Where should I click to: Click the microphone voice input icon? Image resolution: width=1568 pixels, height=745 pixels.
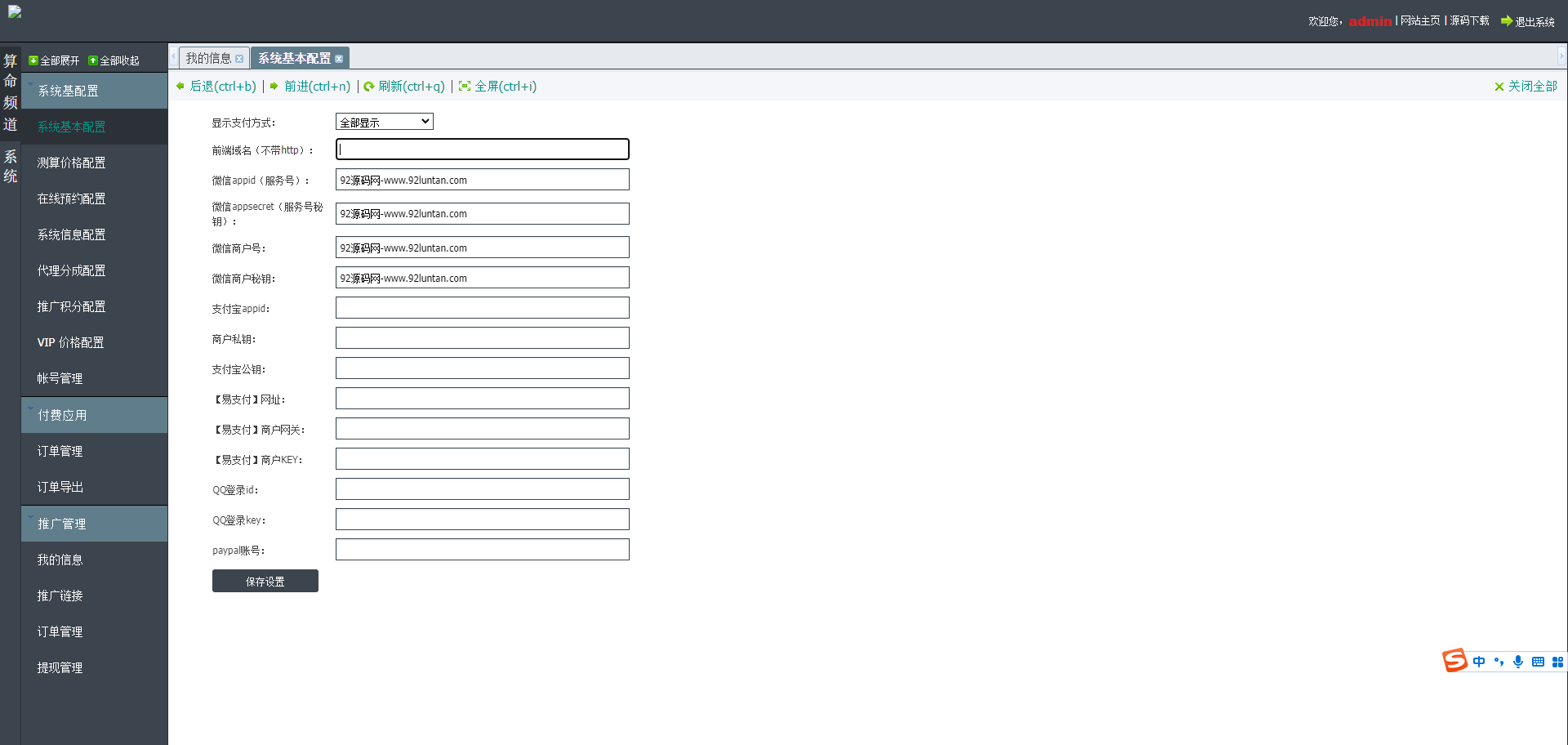point(1518,662)
